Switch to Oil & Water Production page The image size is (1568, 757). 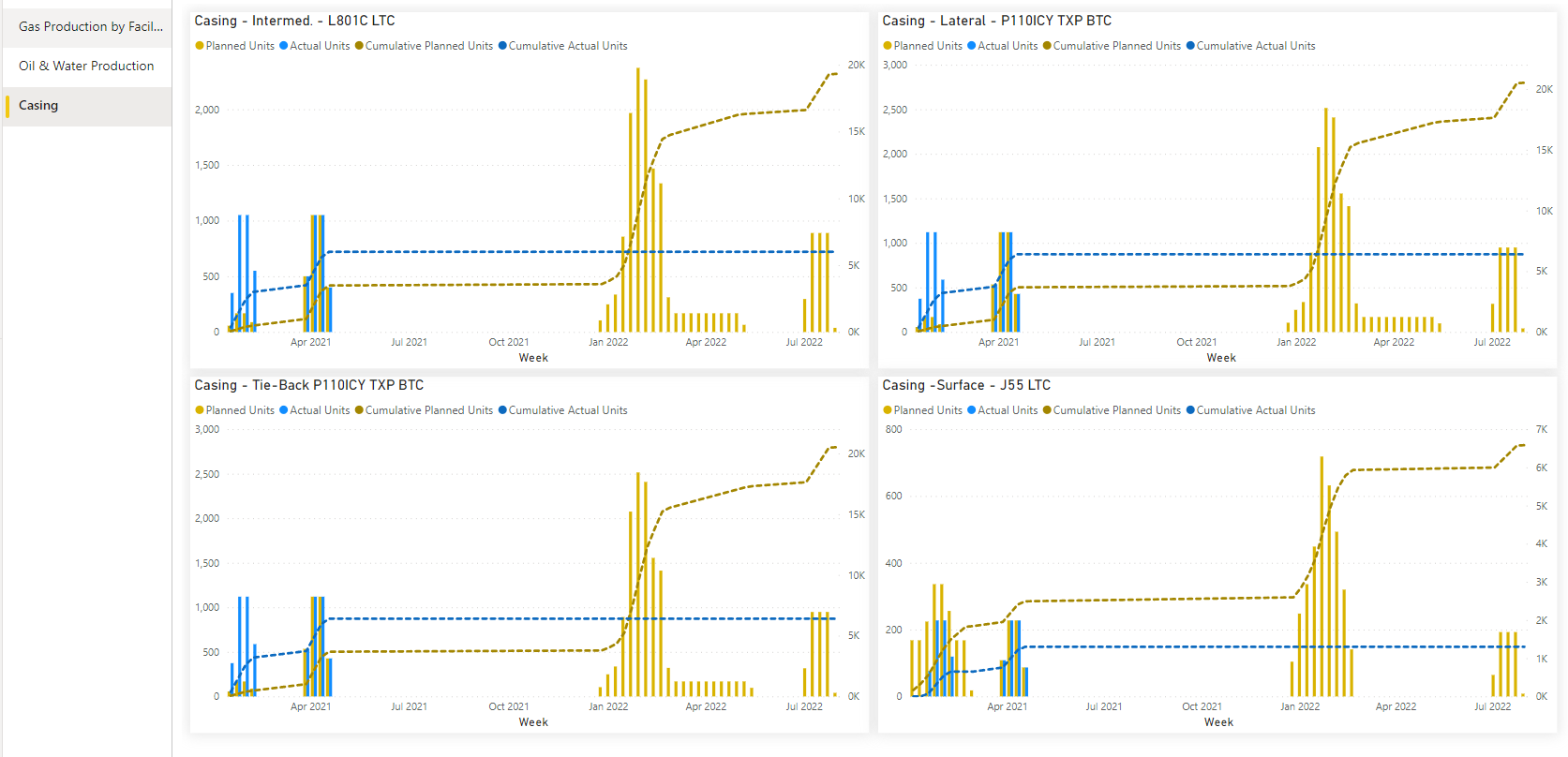pos(86,66)
